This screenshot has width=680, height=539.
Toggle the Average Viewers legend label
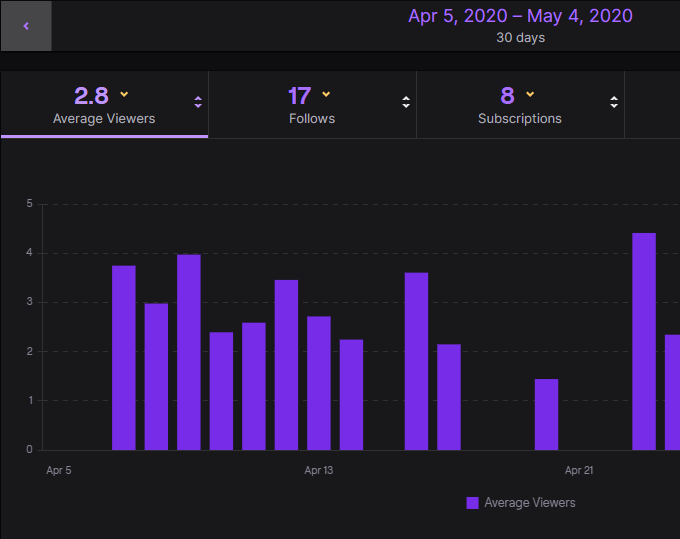click(530, 503)
